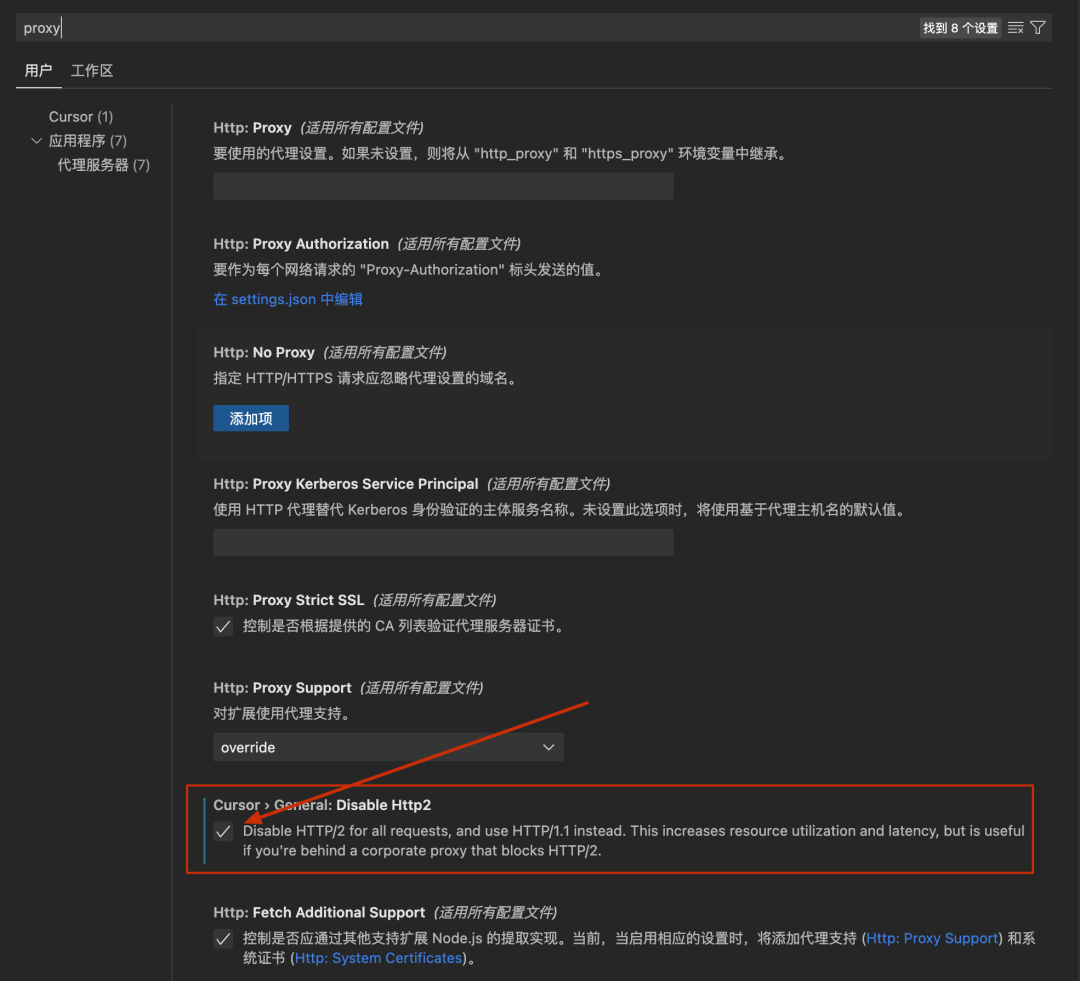
Task: Select the 用户 tab
Action: 38,70
